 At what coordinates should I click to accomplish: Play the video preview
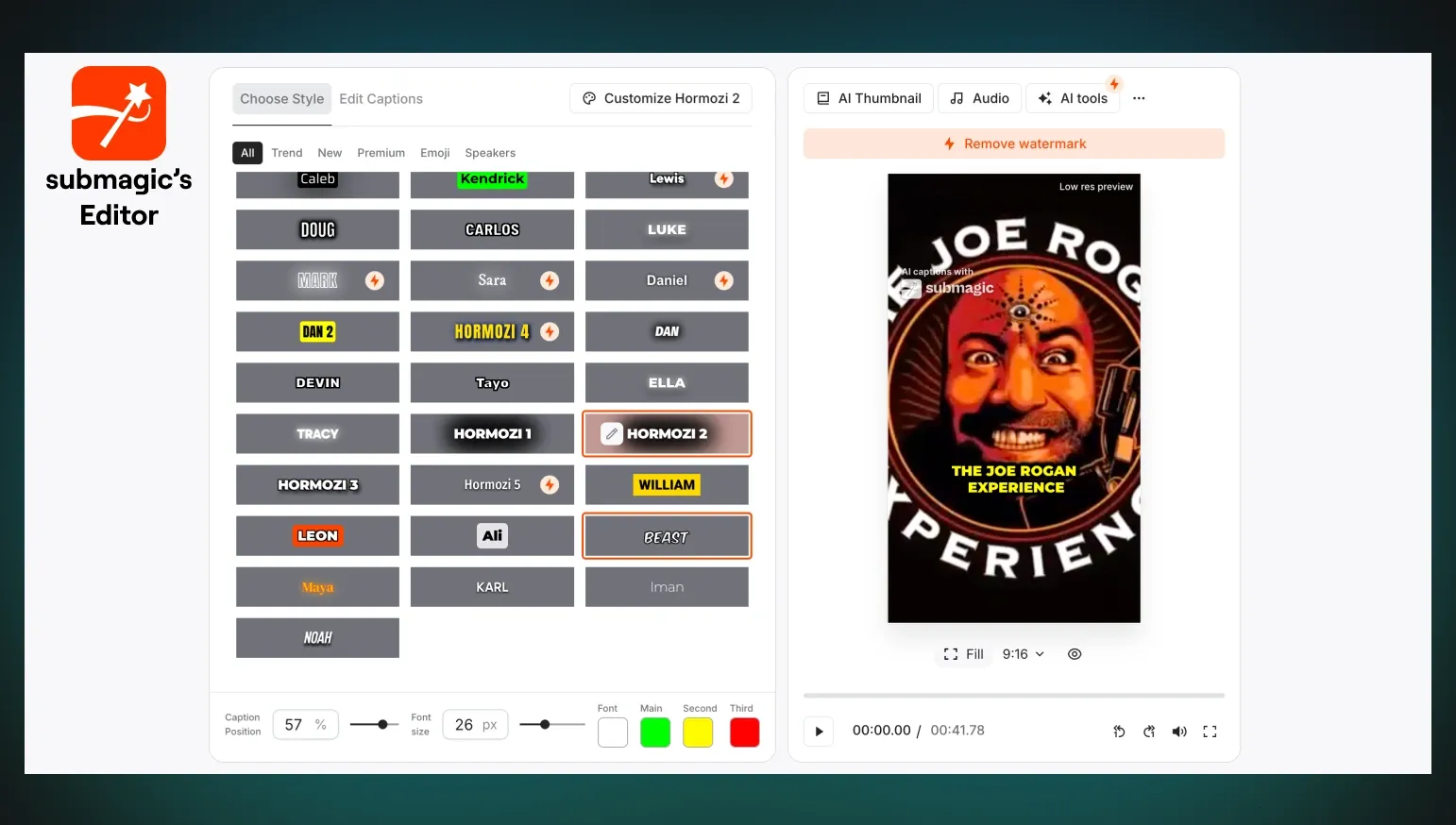tap(819, 732)
